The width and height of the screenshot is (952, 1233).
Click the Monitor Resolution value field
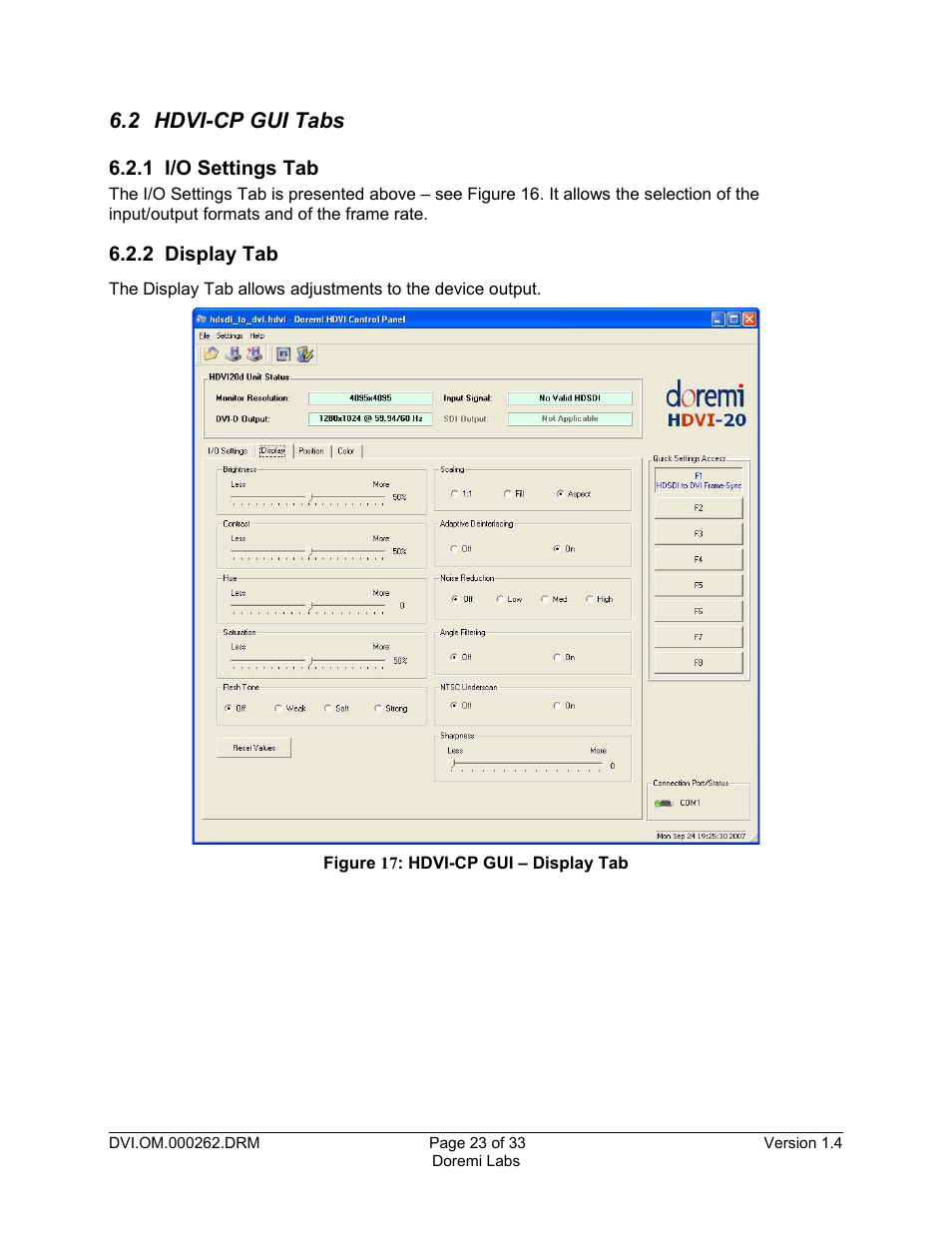click(x=369, y=396)
